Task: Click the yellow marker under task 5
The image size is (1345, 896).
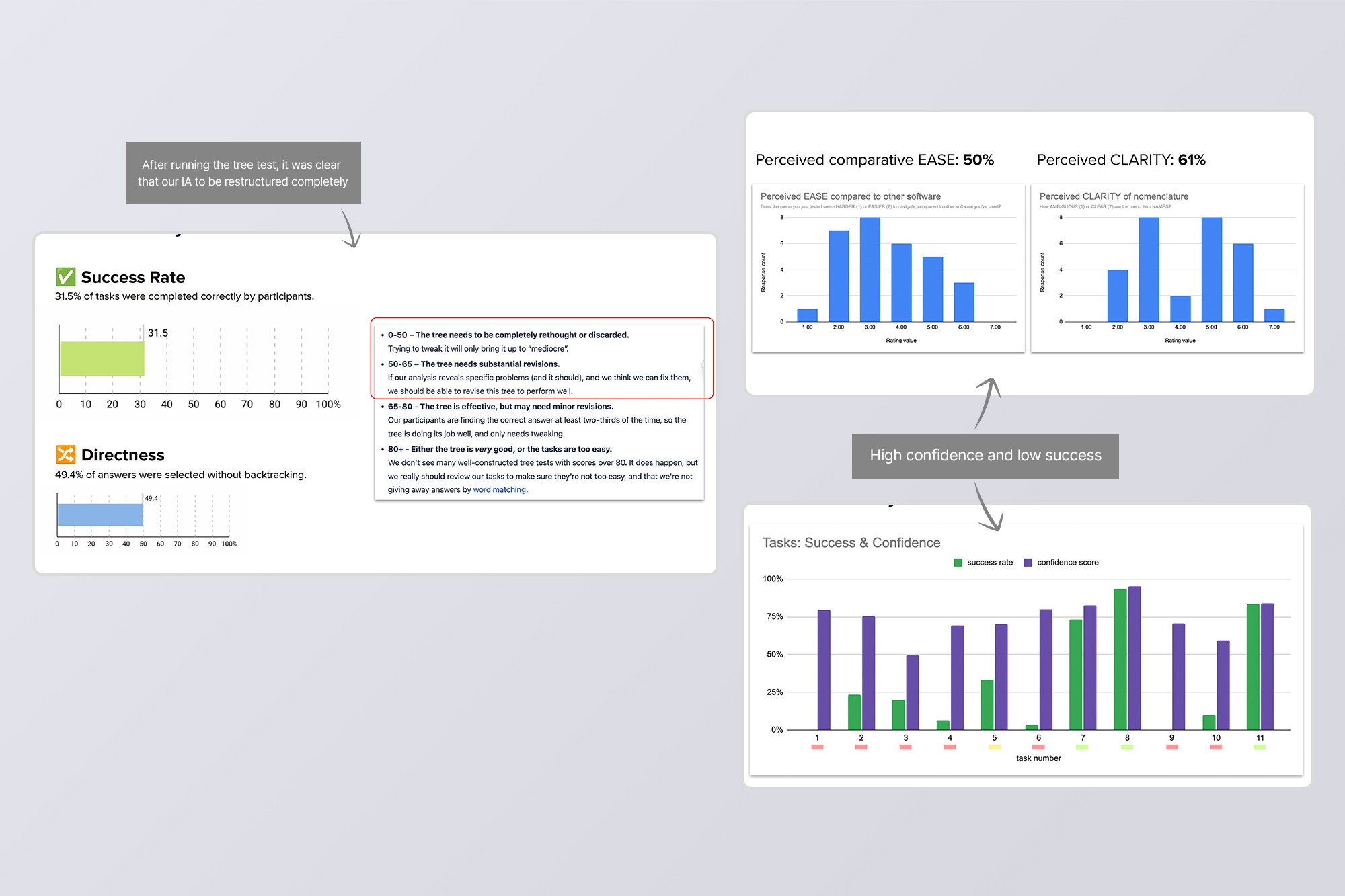Action: (x=994, y=747)
